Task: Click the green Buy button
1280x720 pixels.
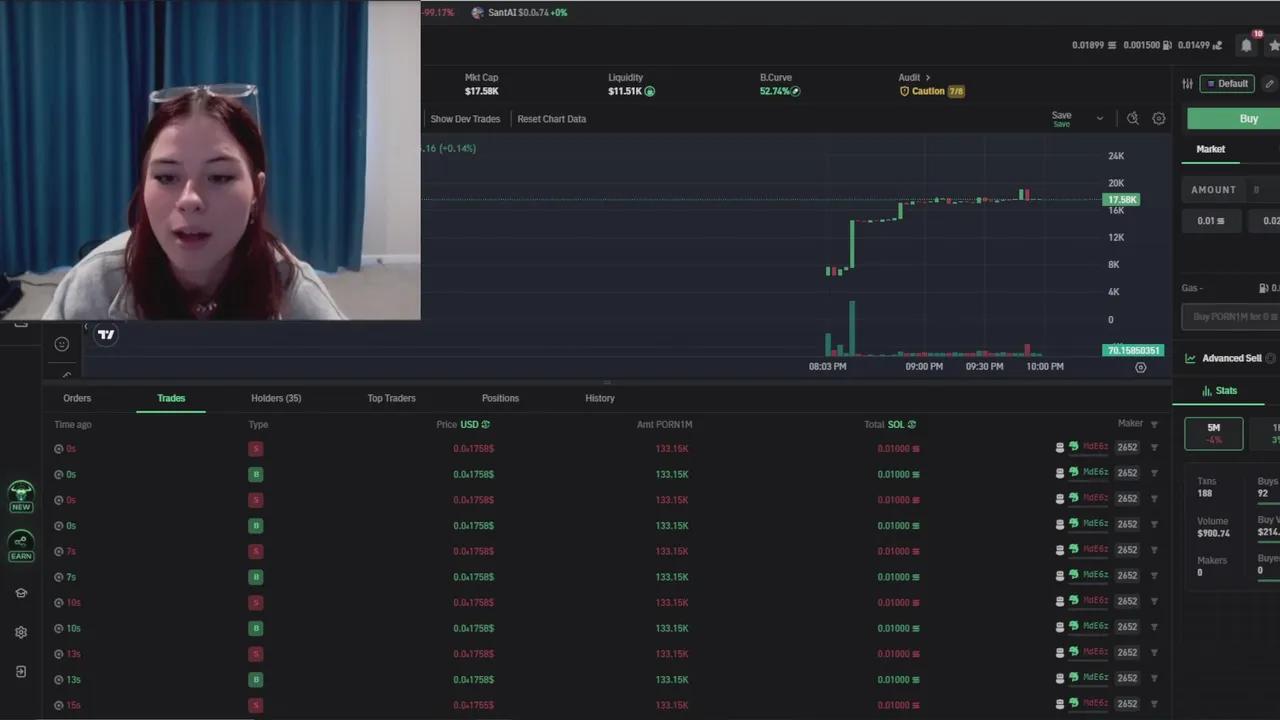Action: [1234, 119]
